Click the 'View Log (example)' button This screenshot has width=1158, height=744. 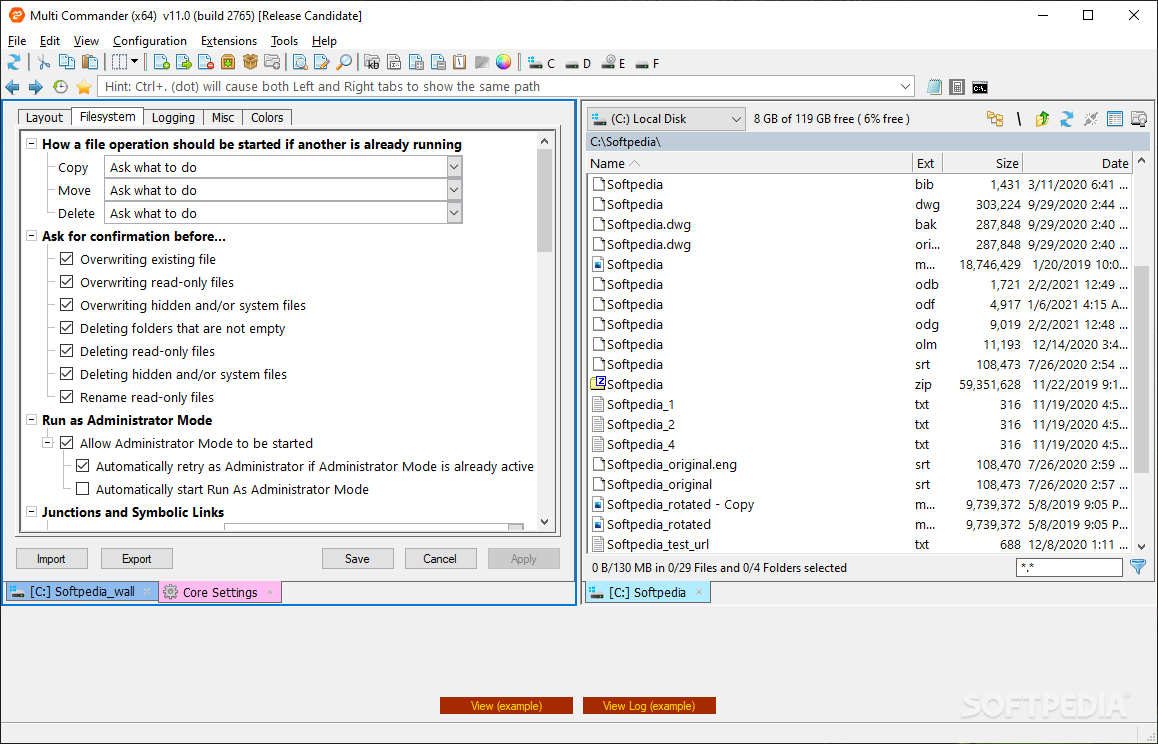point(649,706)
